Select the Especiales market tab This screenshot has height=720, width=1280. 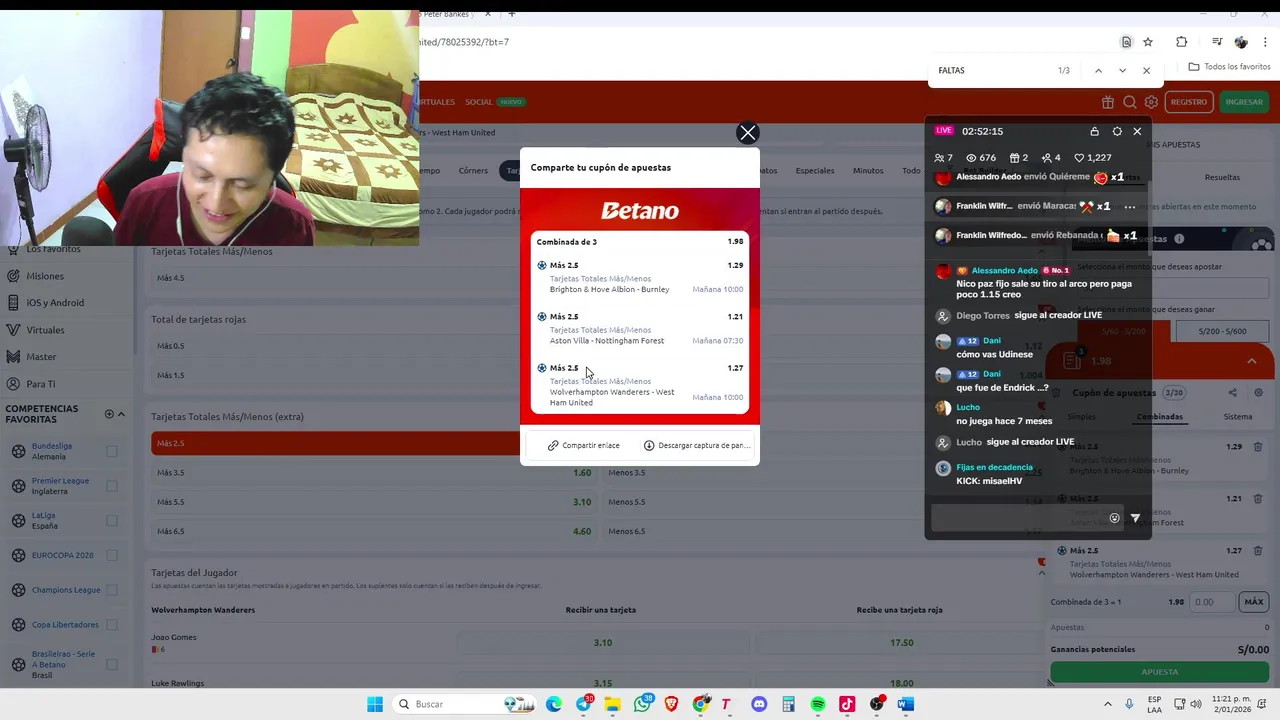[x=815, y=171]
